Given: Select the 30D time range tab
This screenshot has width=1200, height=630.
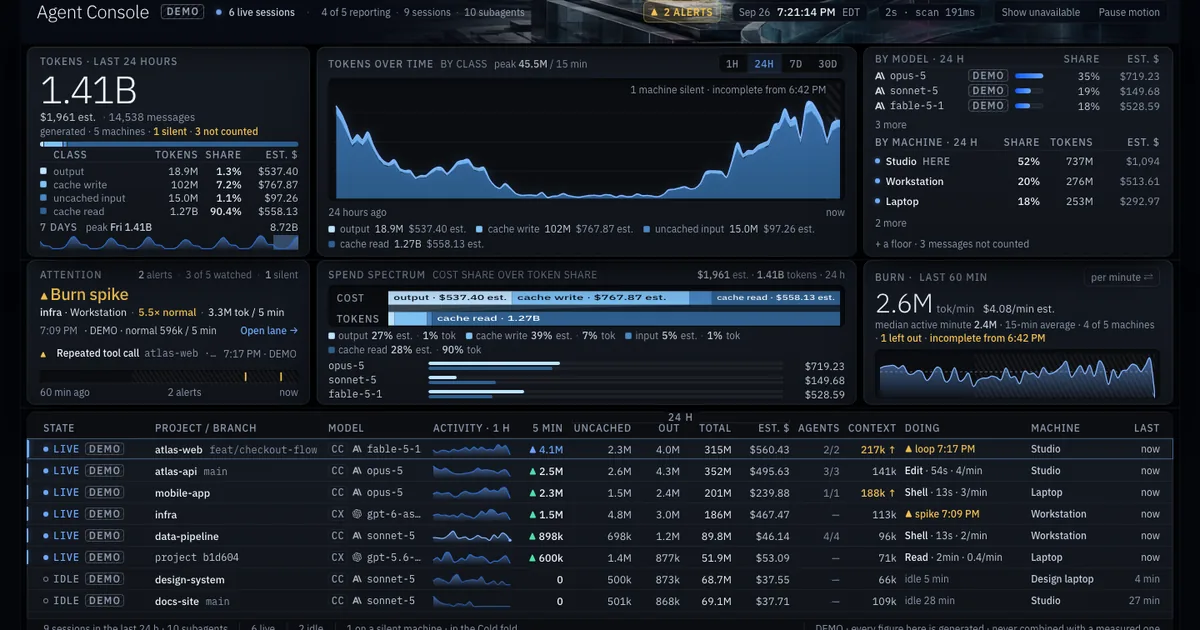Looking at the screenshot, I should (x=827, y=64).
